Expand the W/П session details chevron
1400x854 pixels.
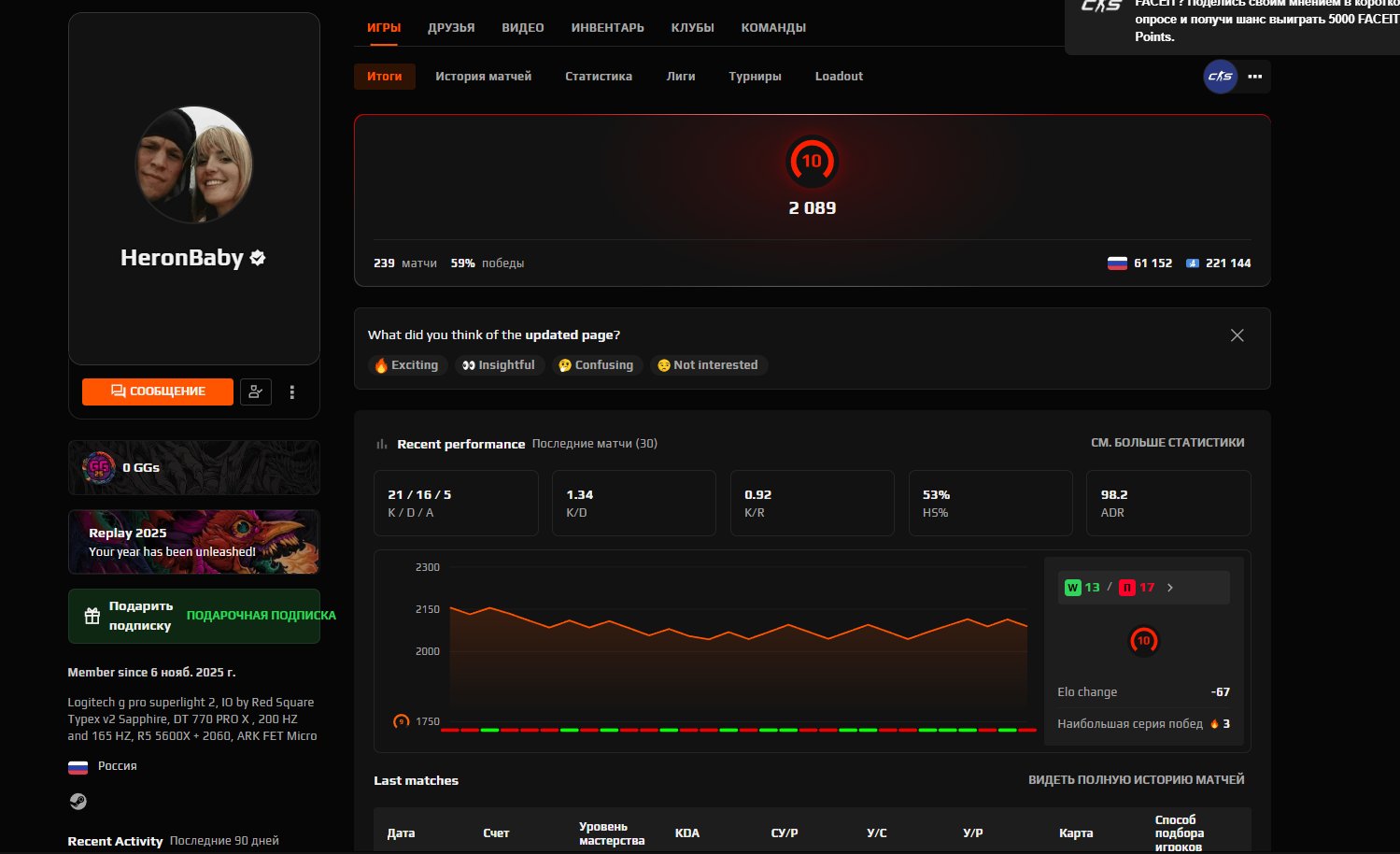pyautogui.click(x=1169, y=588)
